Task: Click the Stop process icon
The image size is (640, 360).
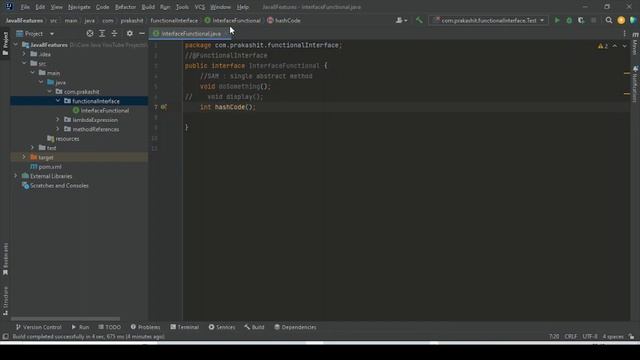Action: [593, 20]
